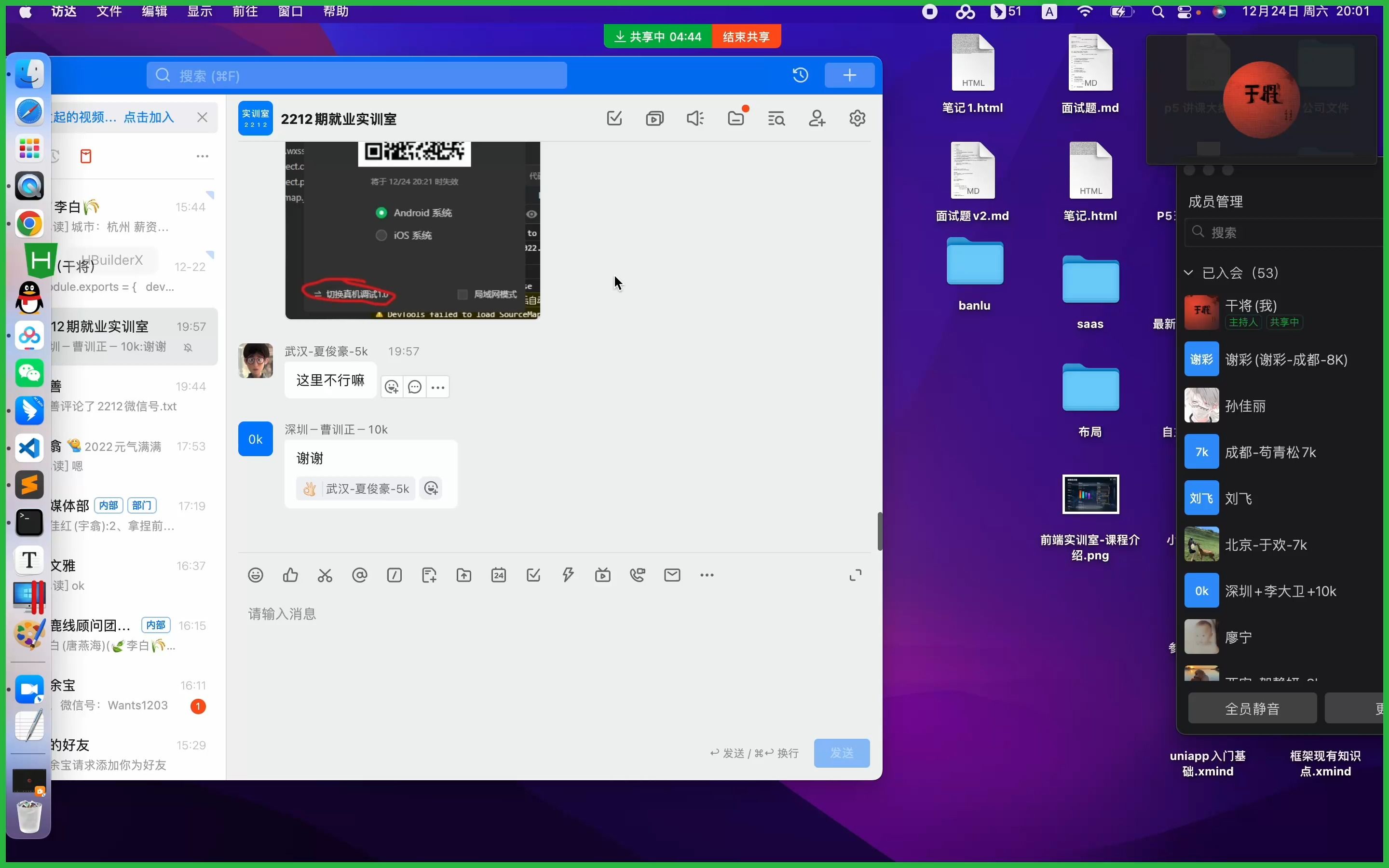
Task: Select the screenshot scissors tool
Action: (325, 575)
